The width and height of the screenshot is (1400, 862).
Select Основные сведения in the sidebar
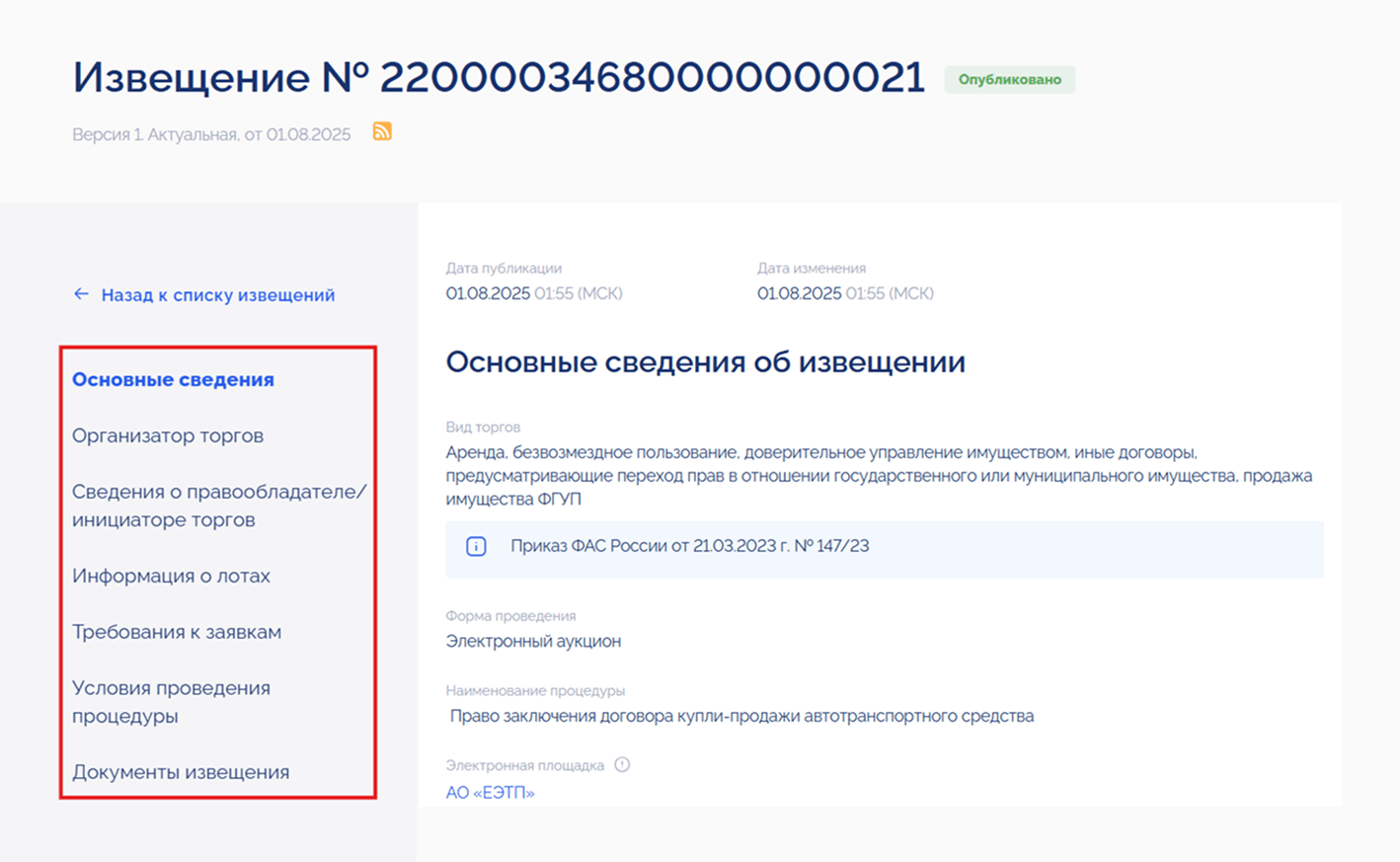pos(173,380)
